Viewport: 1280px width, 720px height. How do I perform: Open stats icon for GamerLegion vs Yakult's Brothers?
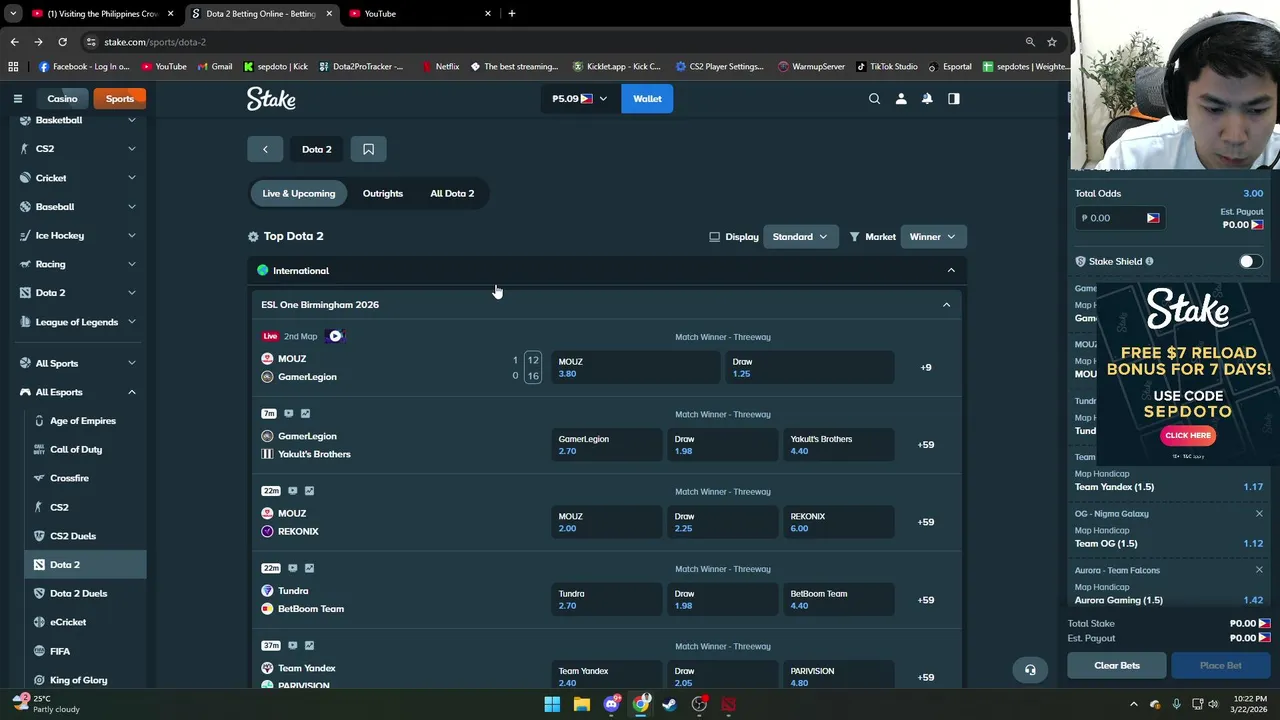click(x=305, y=413)
